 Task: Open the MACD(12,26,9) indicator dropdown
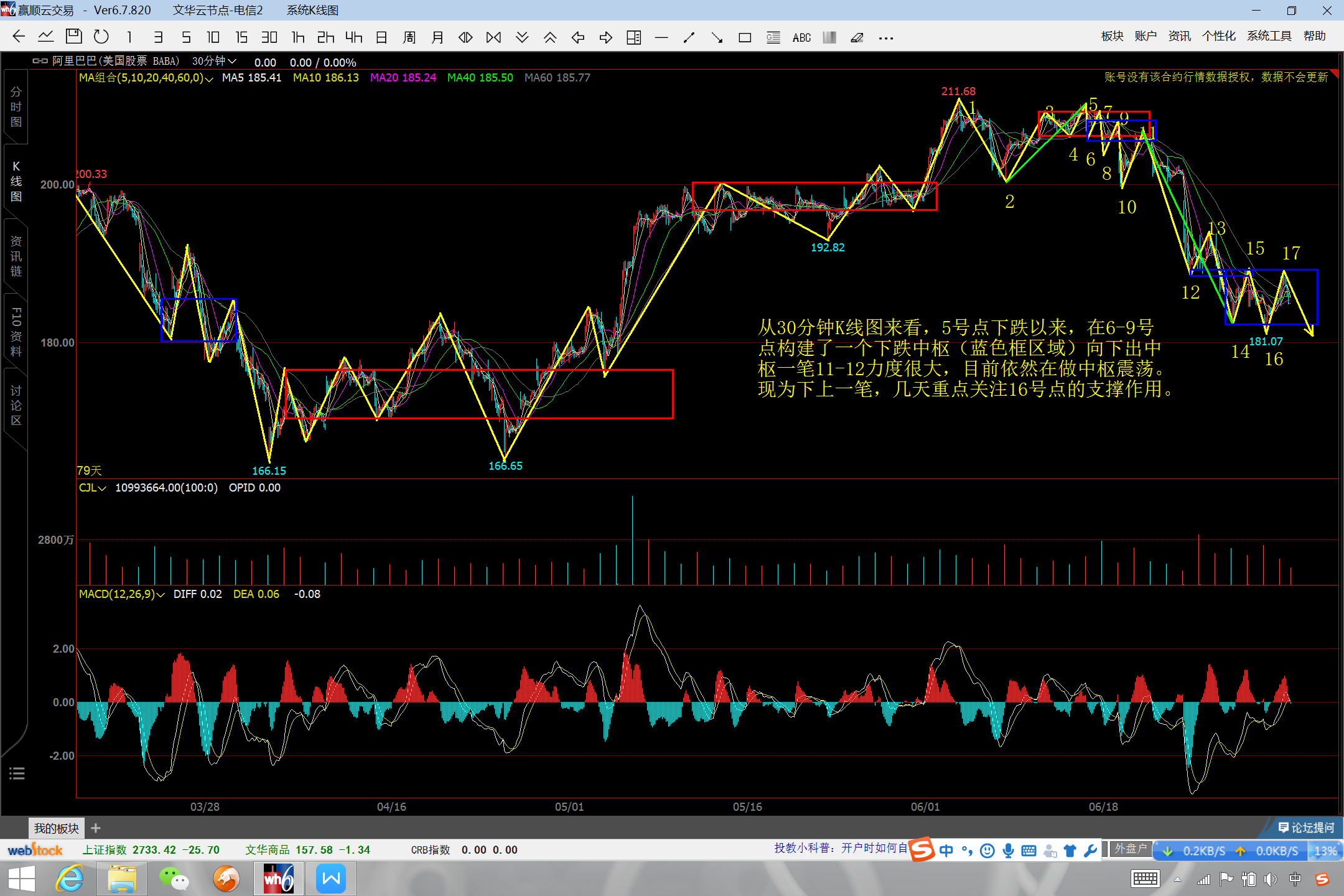[161, 595]
